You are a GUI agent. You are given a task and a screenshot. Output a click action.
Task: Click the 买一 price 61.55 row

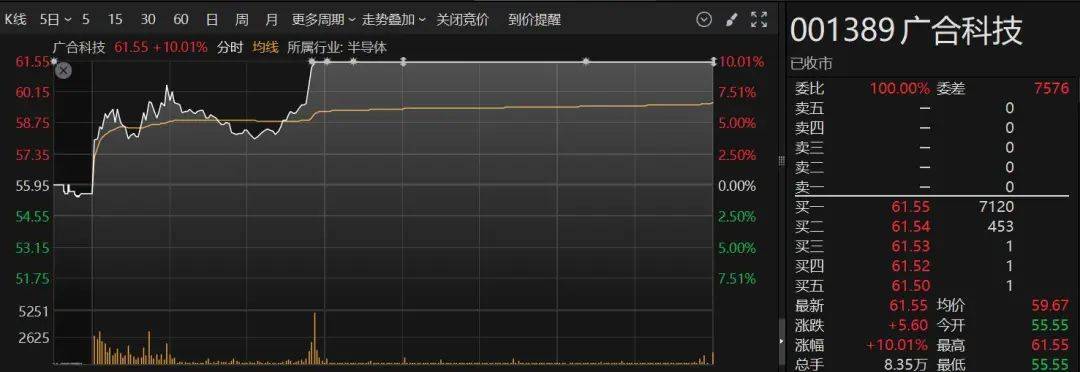click(931, 207)
